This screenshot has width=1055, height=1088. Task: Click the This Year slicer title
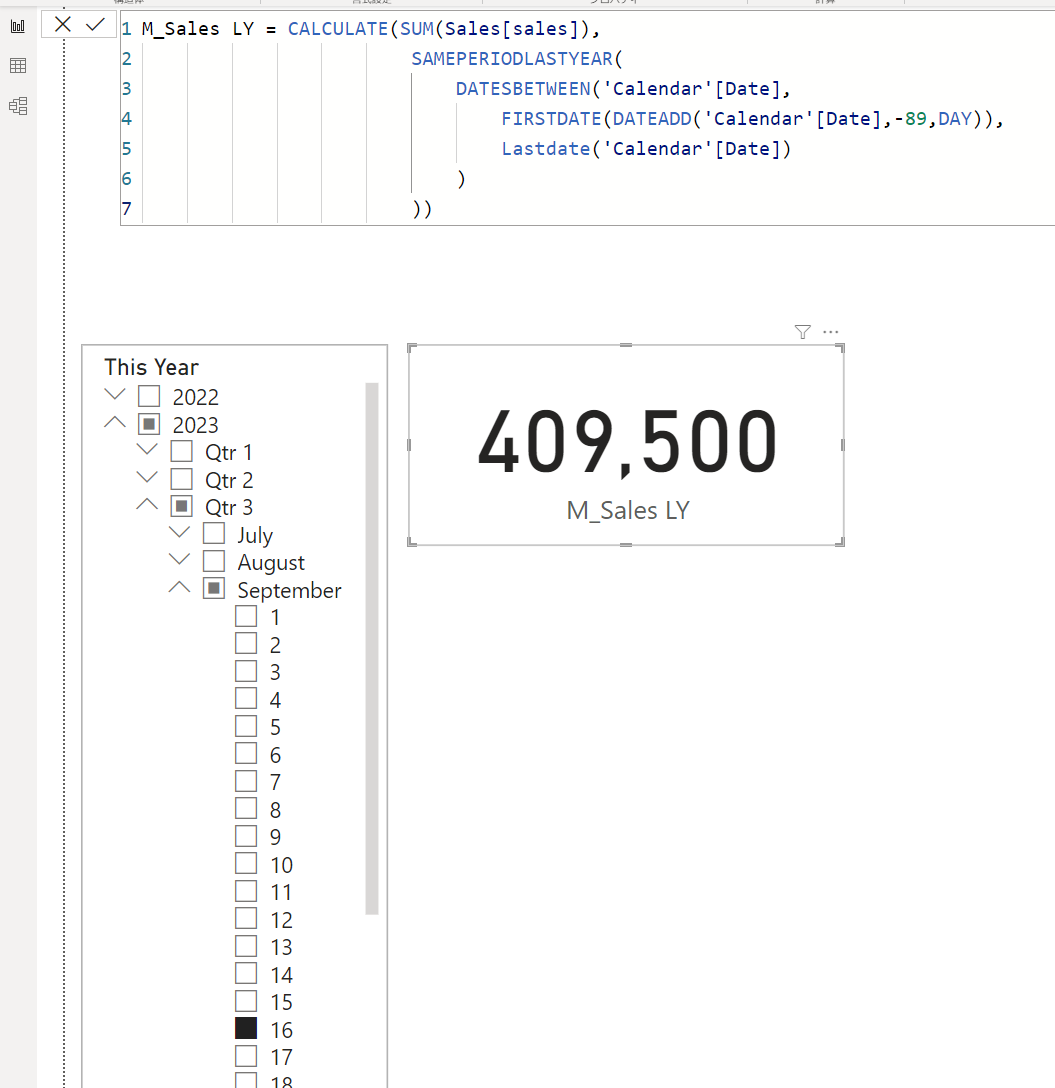click(151, 366)
